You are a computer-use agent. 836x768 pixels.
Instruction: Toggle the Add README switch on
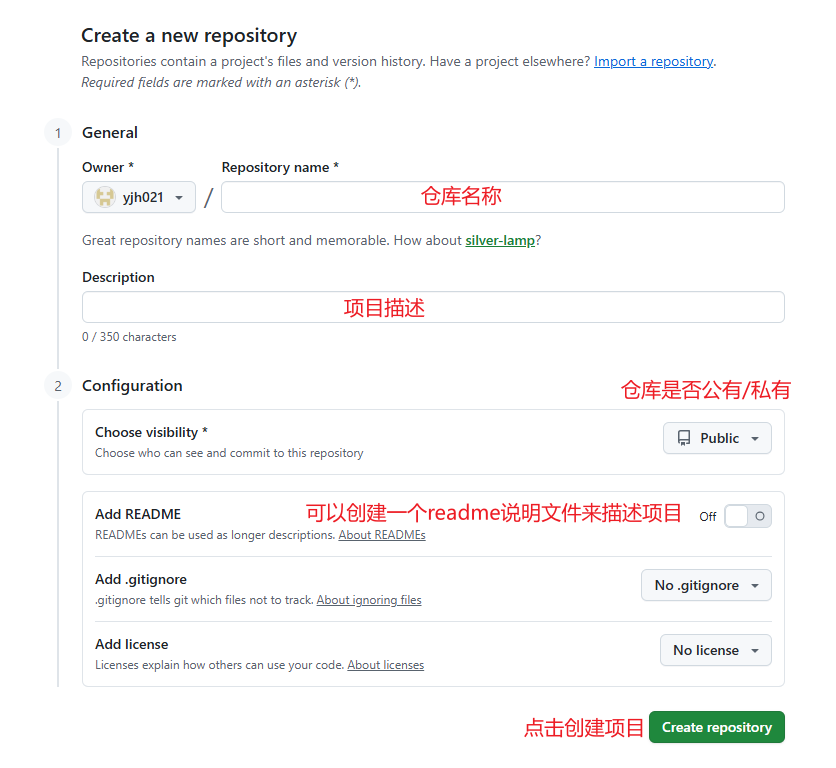[748, 516]
